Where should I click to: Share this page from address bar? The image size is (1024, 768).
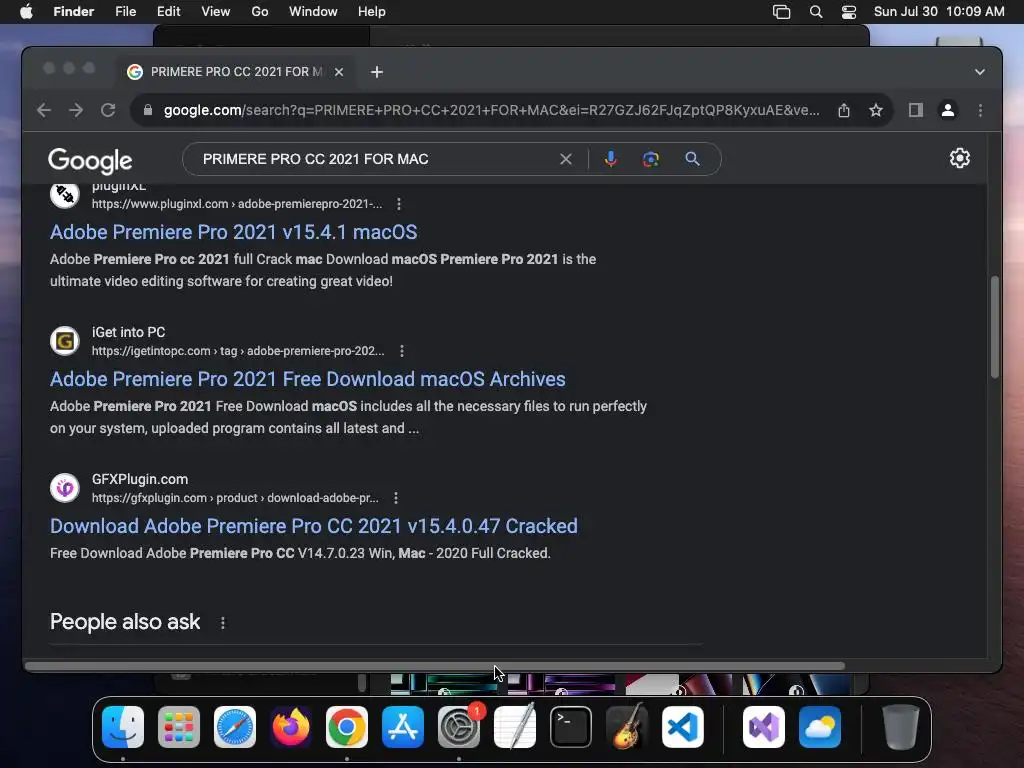click(x=844, y=110)
